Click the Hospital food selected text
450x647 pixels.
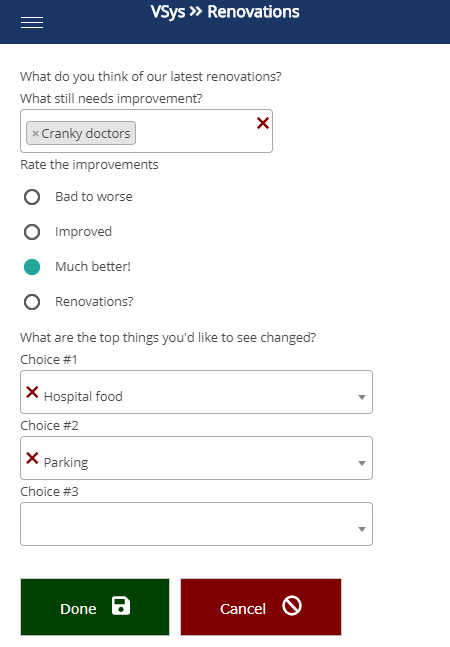(83, 397)
